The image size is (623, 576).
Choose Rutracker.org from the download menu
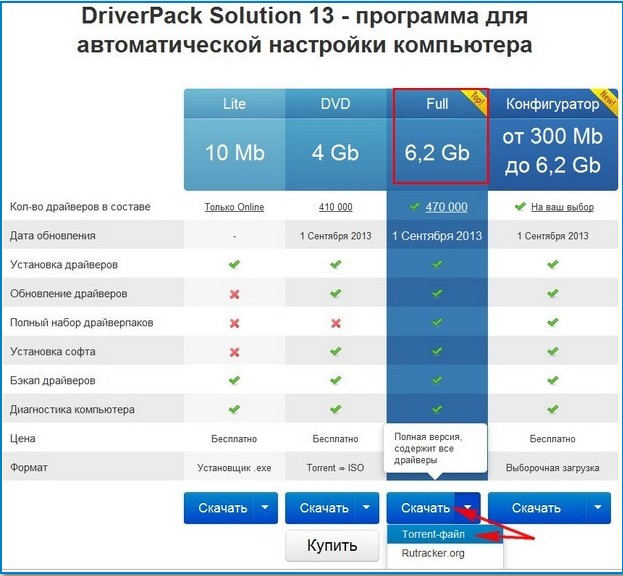click(x=445, y=553)
